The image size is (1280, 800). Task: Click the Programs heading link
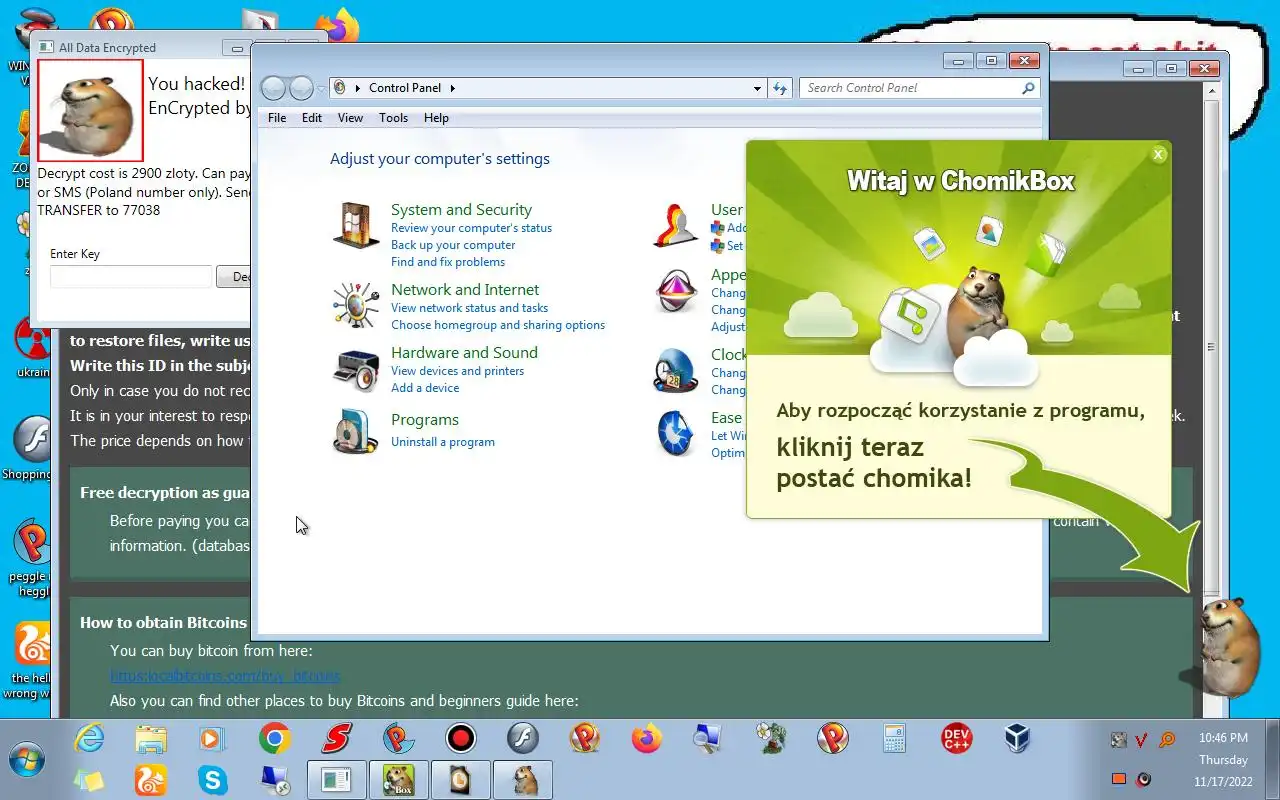click(x=425, y=420)
